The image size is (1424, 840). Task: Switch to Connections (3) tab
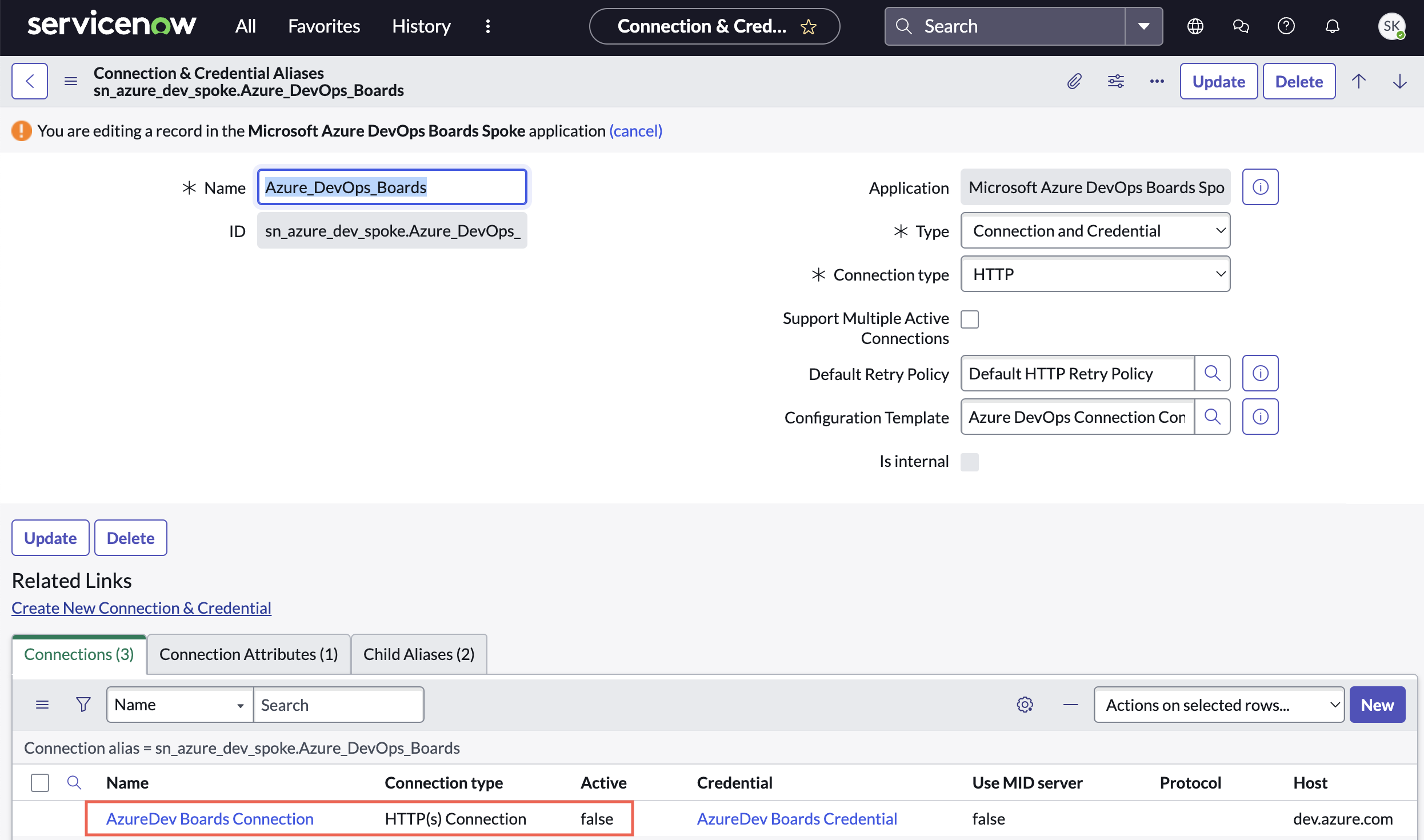[x=79, y=654]
